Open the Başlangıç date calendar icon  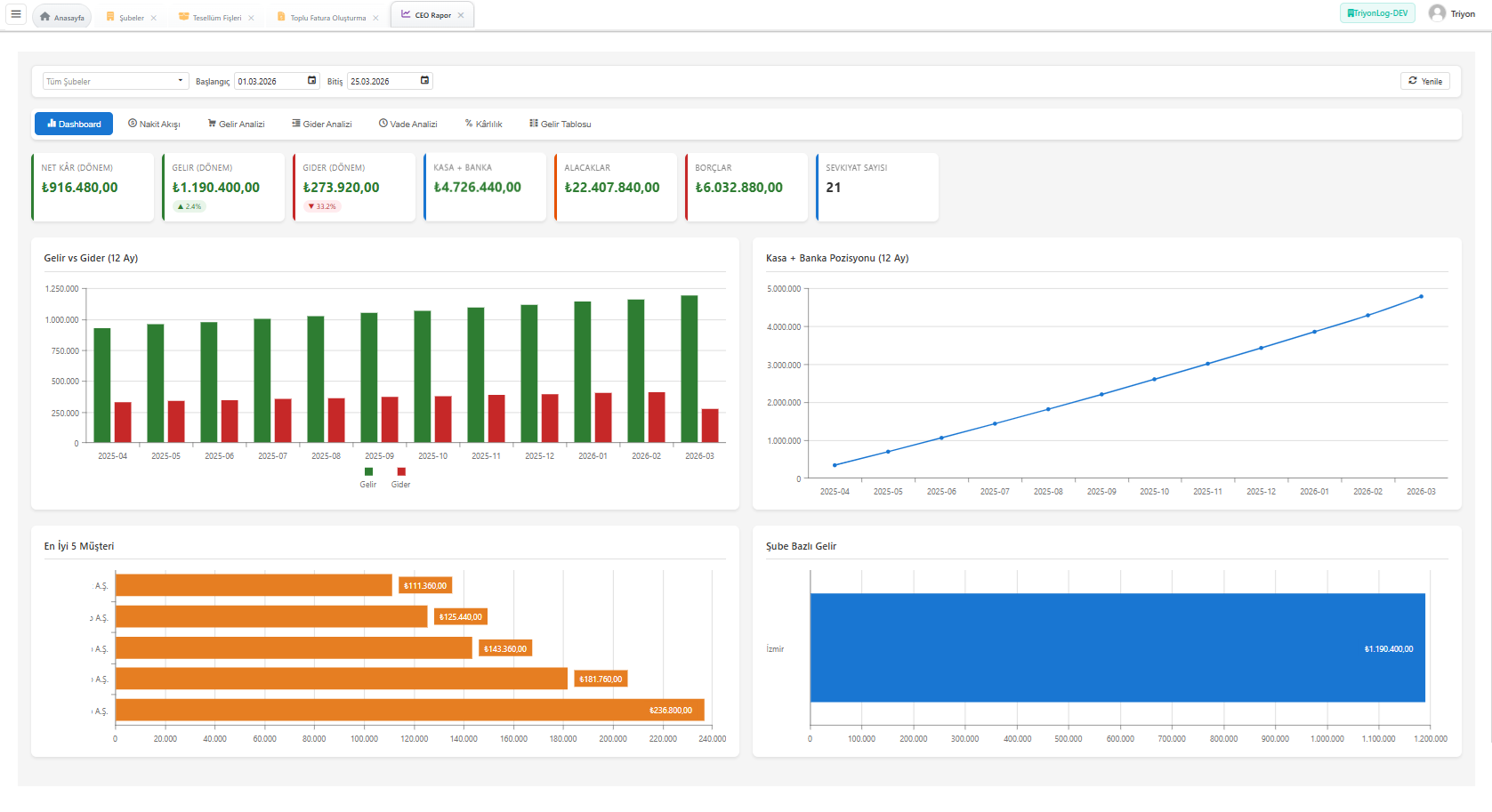click(x=311, y=81)
